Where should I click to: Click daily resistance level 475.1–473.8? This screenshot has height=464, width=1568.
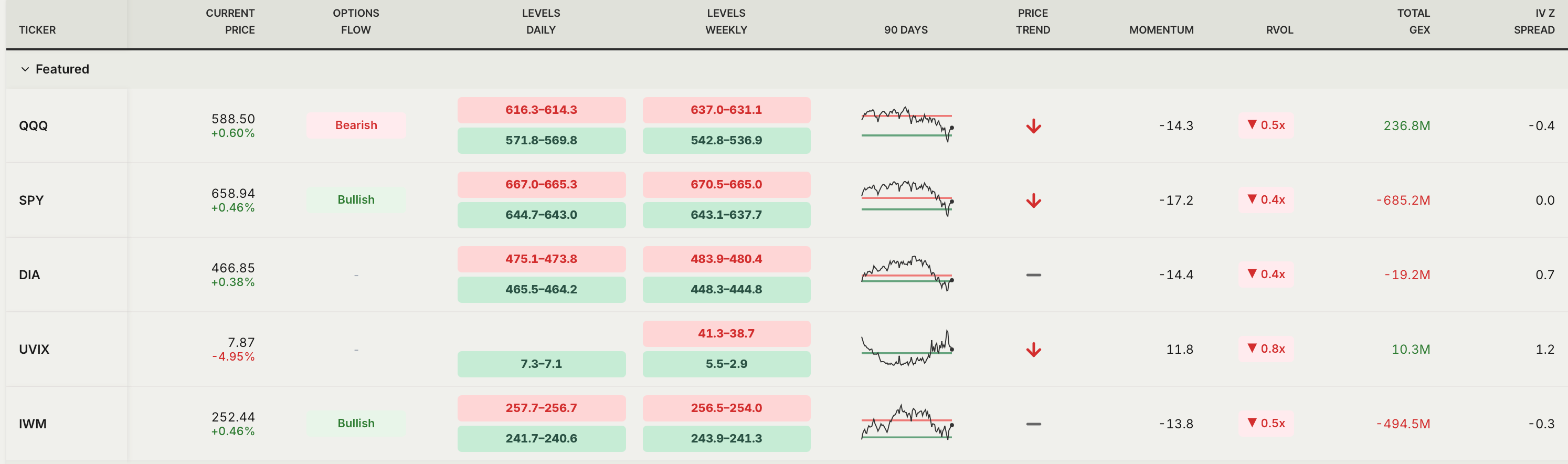pyautogui.click(x=541, y=259)
